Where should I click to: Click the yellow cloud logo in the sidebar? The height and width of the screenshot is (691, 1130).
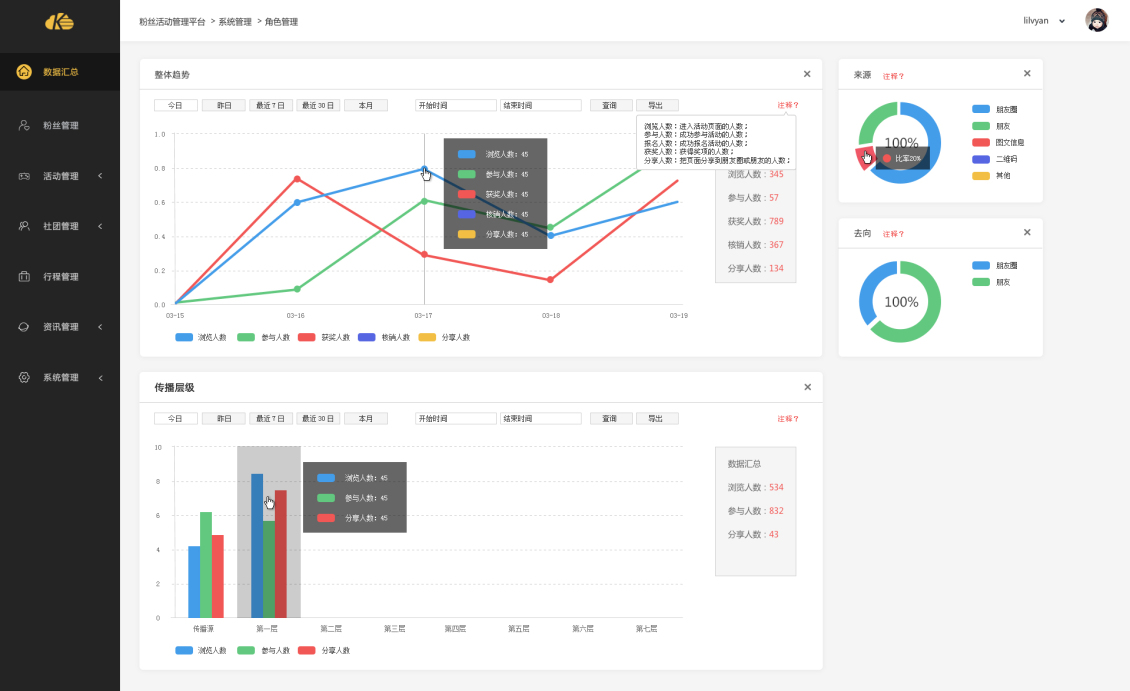pos(59,22)
